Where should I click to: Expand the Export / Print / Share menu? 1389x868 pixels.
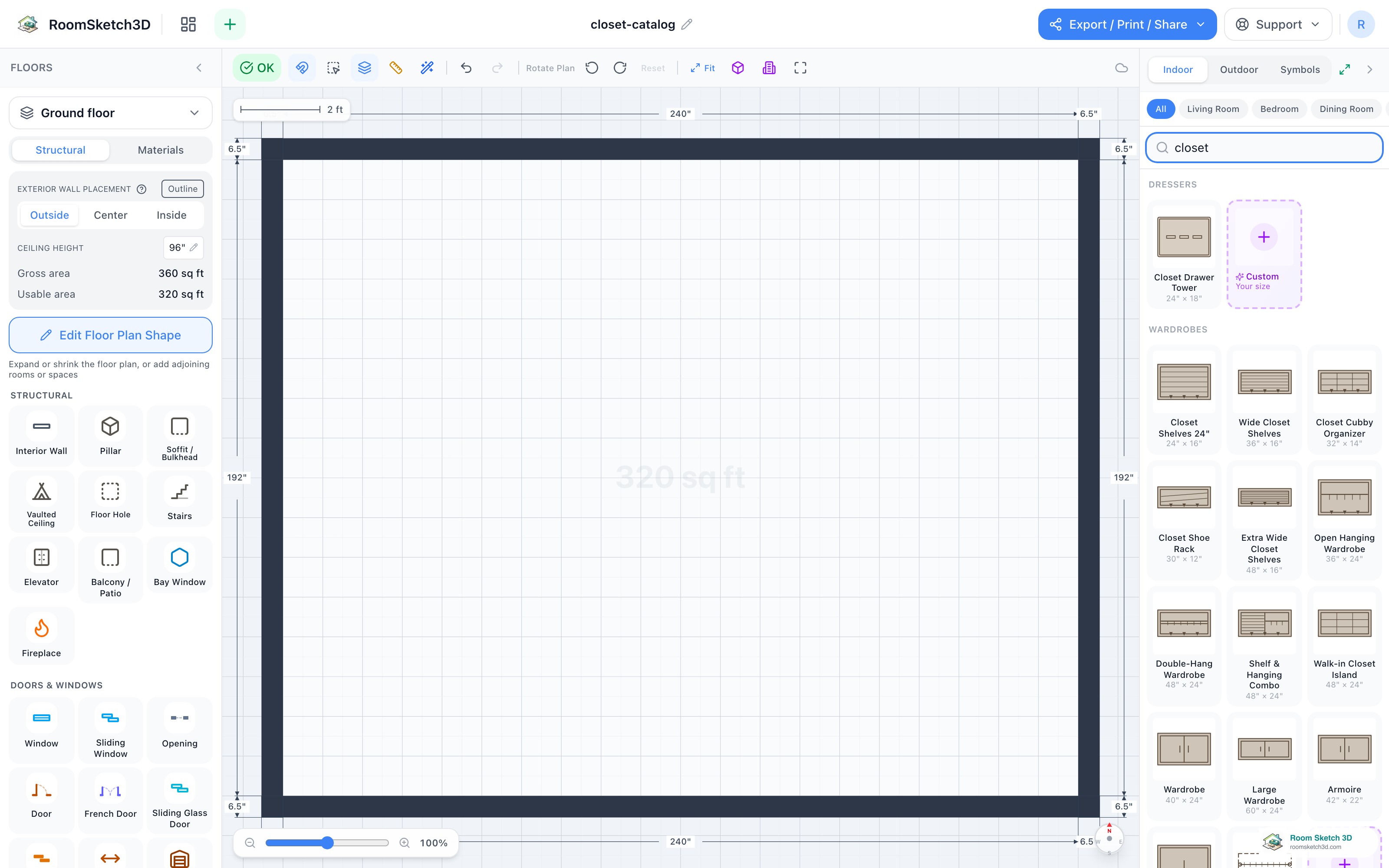click(1127, 24)
